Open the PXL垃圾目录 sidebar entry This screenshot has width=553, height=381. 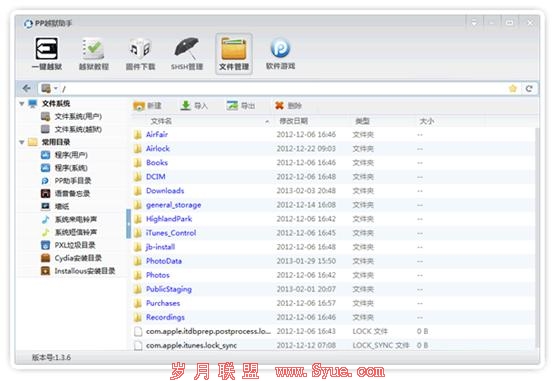tap(68, 245)
